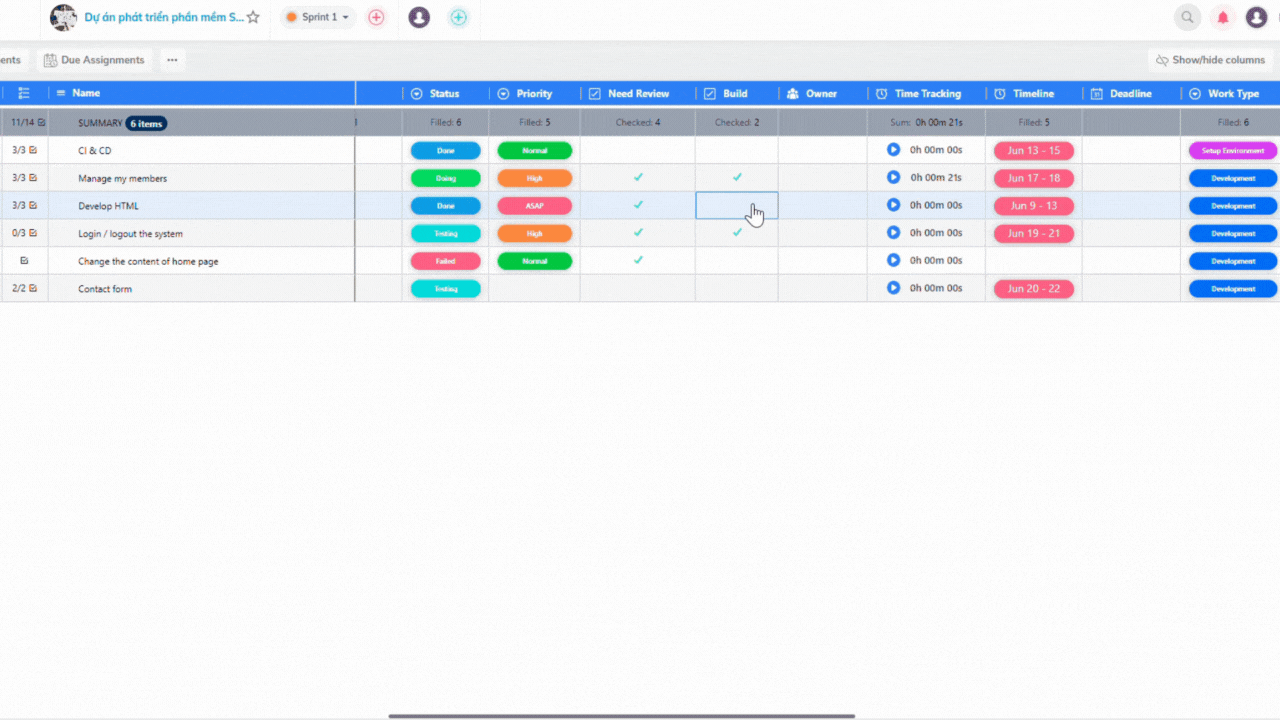Change priority of Develop HTML from ASAP
This screenshot has width=1280, height=720.
(534, 206)
